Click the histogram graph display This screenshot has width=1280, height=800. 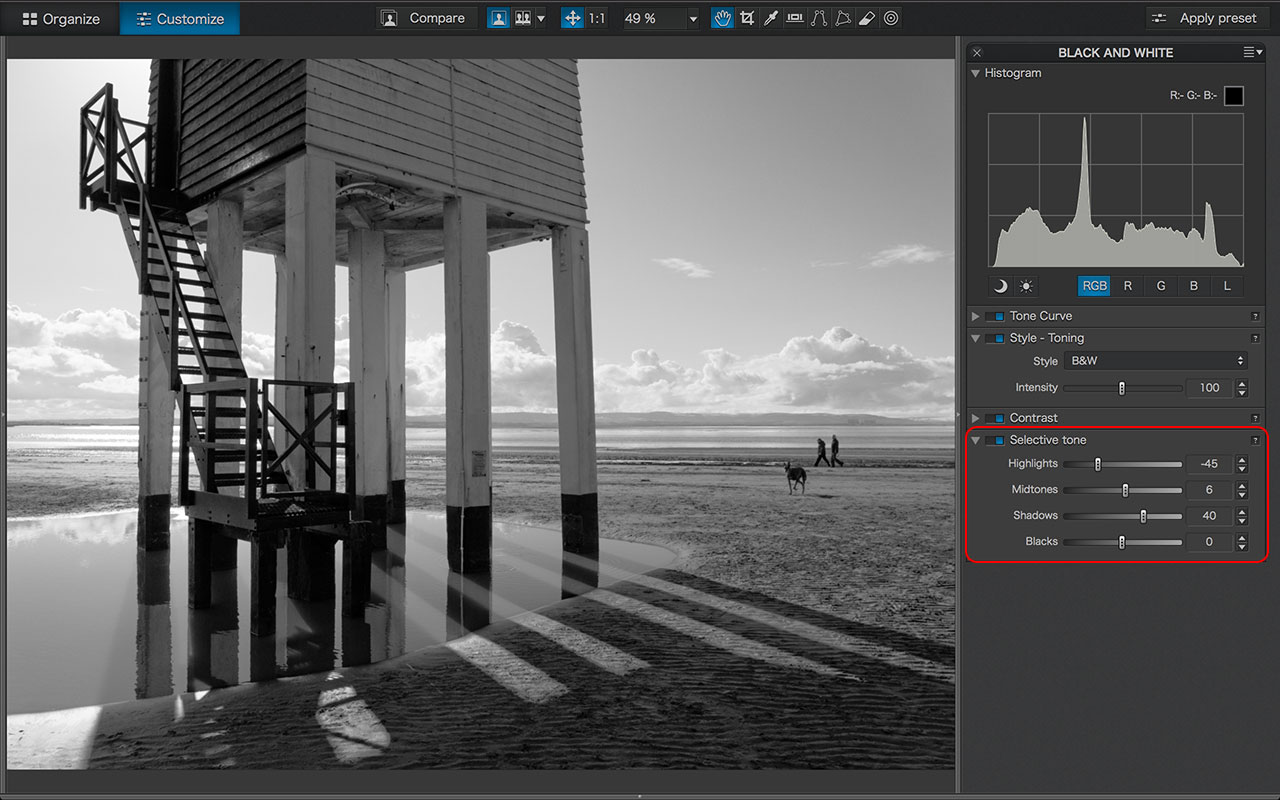(x=1116, y=190)
